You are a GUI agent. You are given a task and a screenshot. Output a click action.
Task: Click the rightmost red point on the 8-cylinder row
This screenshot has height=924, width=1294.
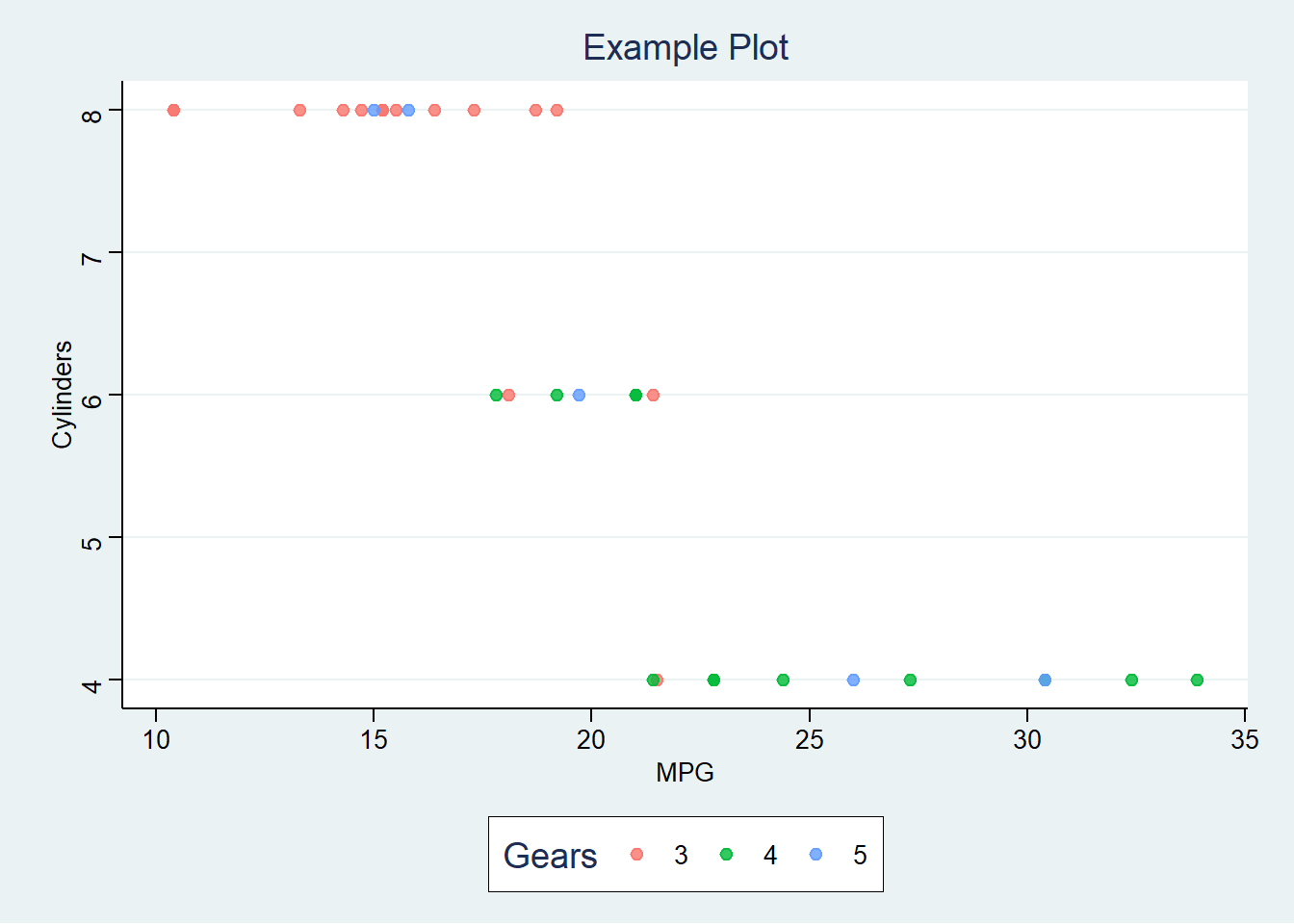click(556, 110)
